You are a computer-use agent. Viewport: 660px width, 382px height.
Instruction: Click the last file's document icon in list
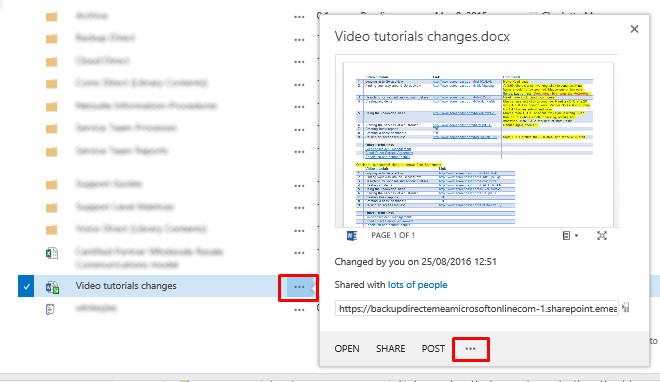(x=50, y=309)
